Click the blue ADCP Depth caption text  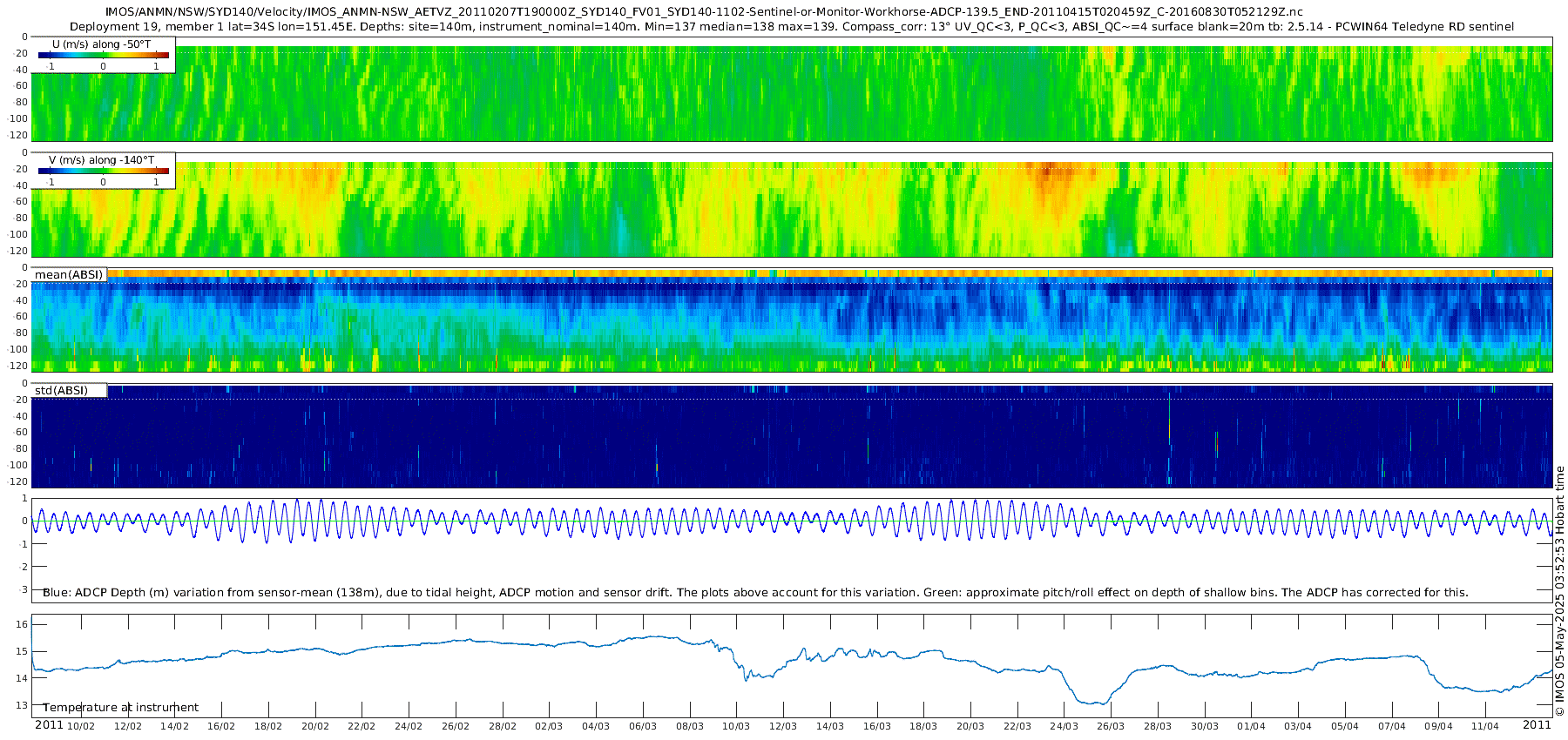coord(754,593)
